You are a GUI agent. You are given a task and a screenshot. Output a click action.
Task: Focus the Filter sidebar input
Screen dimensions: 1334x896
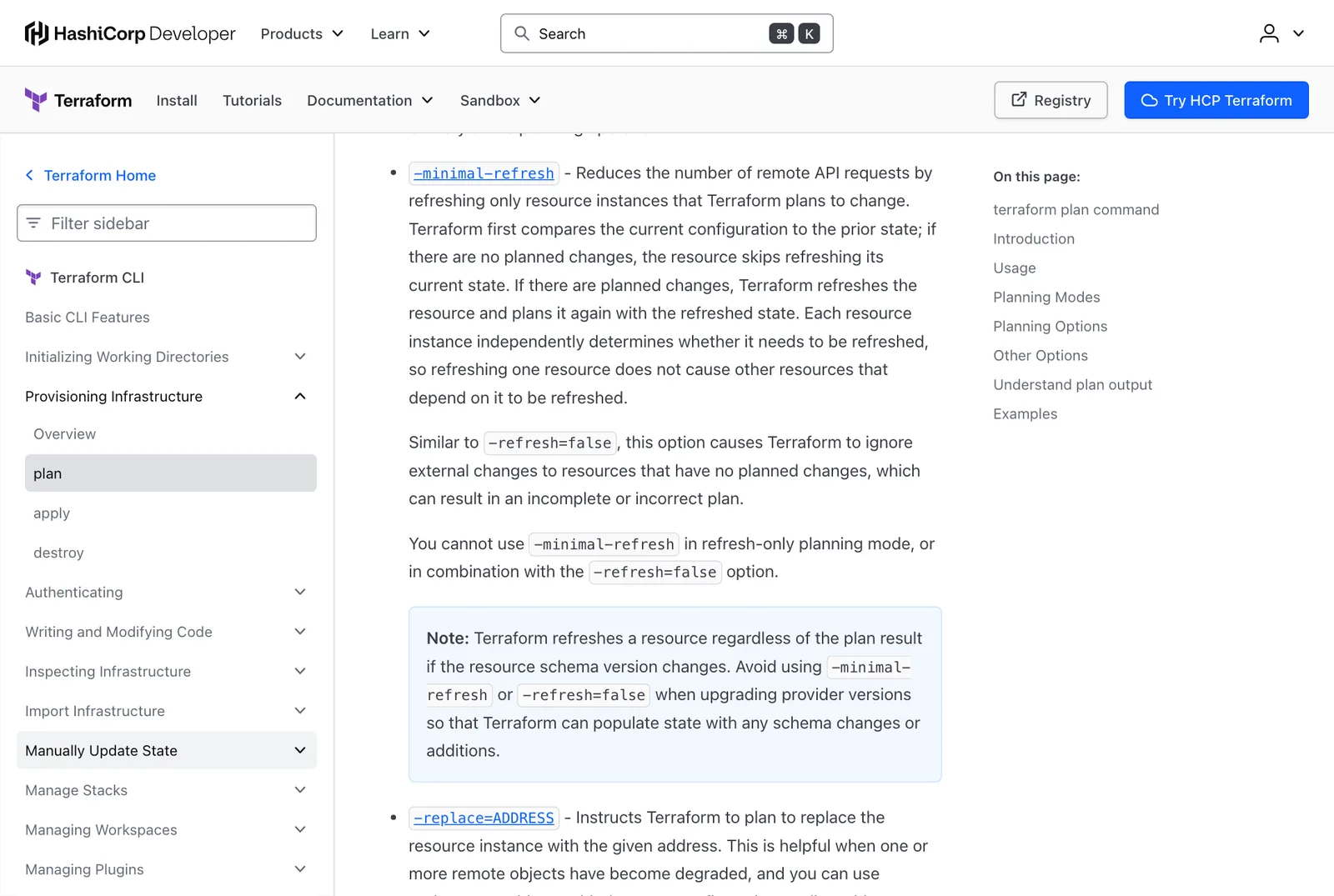click(x=167, y=223)
